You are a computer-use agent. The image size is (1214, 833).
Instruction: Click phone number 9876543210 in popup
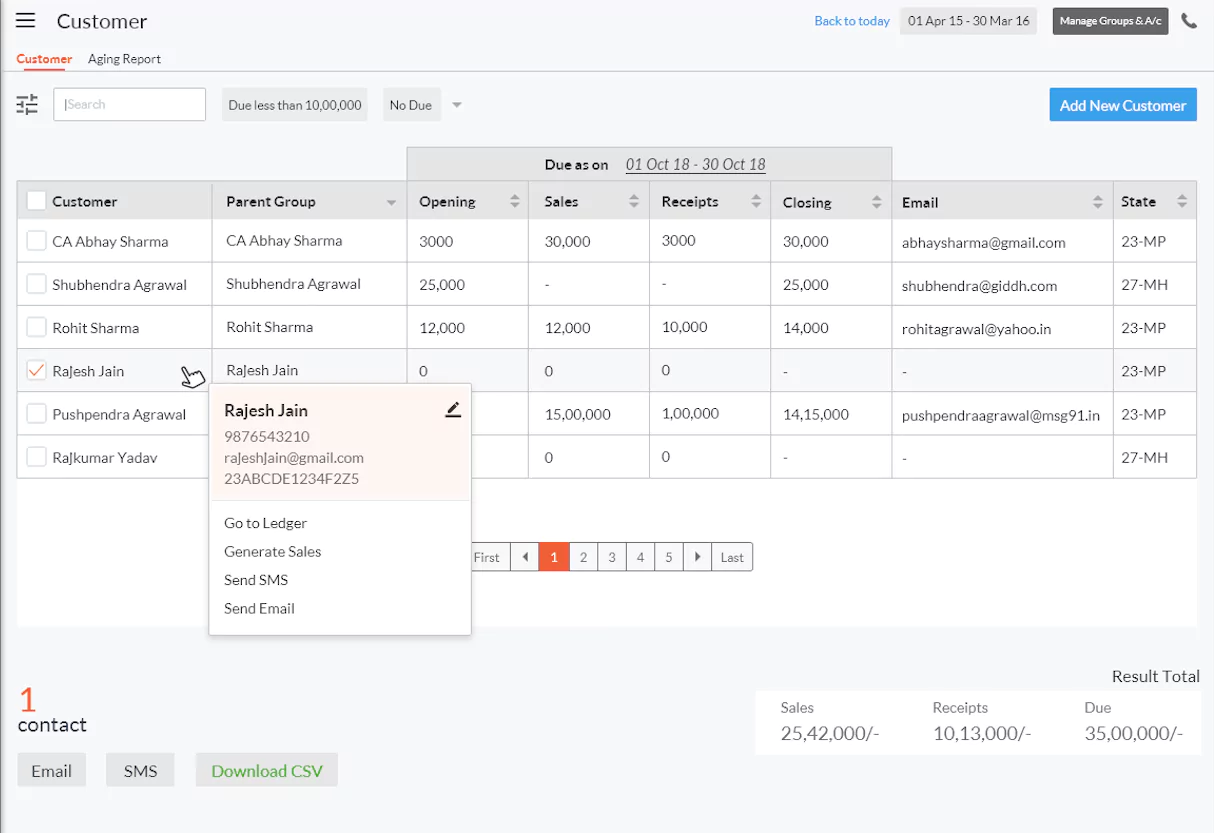pyautogui.click(x=266, y=436)
